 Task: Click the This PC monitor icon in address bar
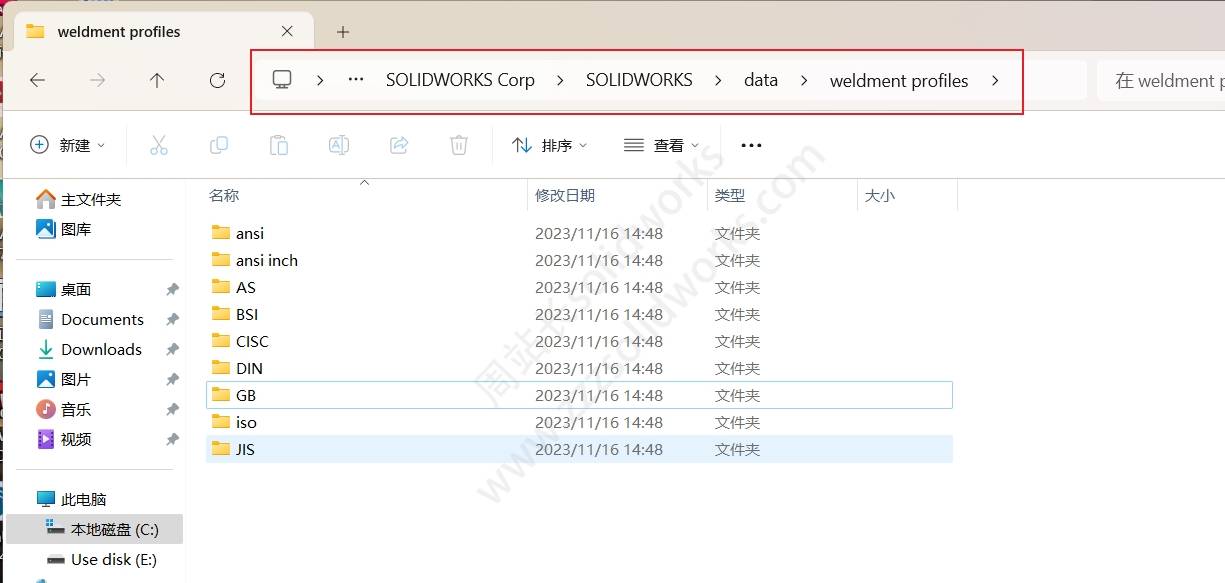click(282, 80)
